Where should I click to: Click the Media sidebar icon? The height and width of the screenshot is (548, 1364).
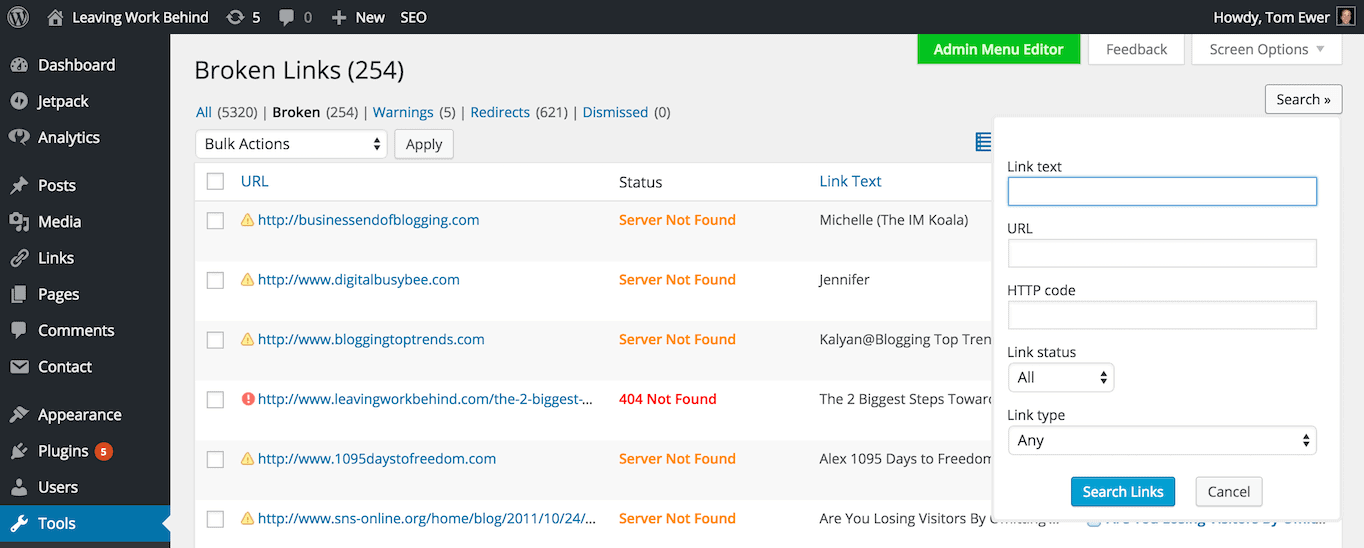point(19,221)
